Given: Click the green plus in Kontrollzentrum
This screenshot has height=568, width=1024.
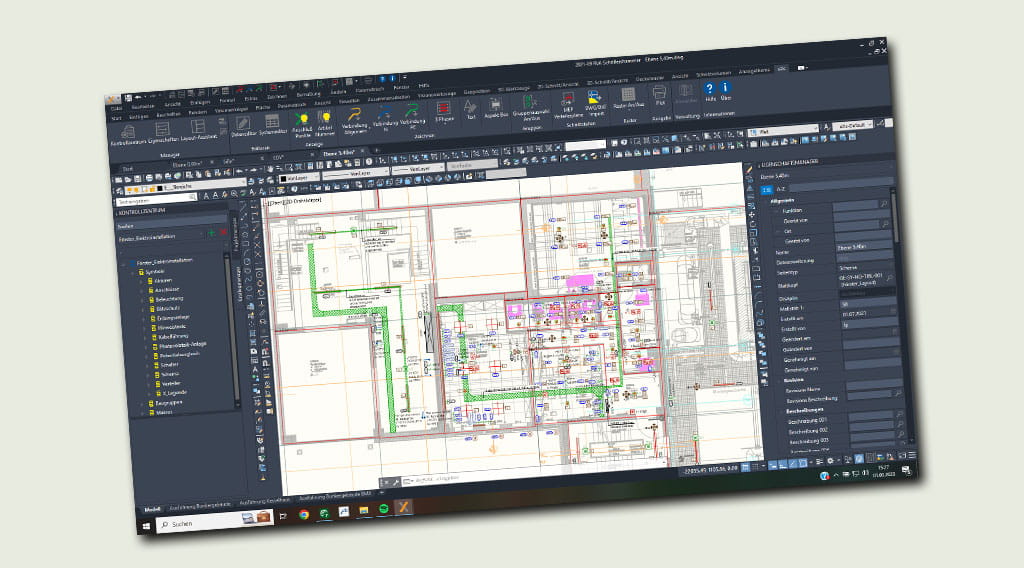Looking at the screenshot, I should point(212,231).
